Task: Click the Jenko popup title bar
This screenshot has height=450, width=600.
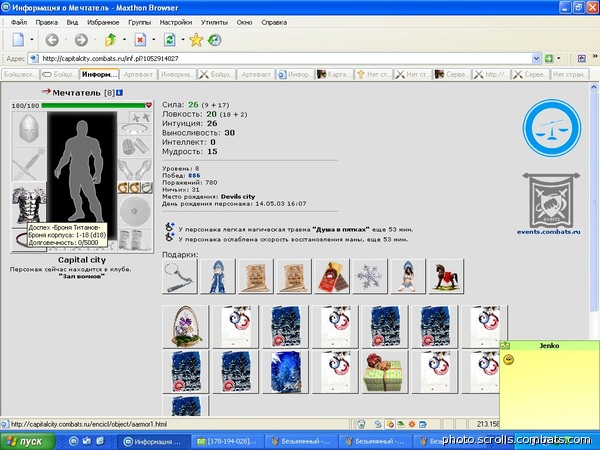Action: click(x=549, y=346)
